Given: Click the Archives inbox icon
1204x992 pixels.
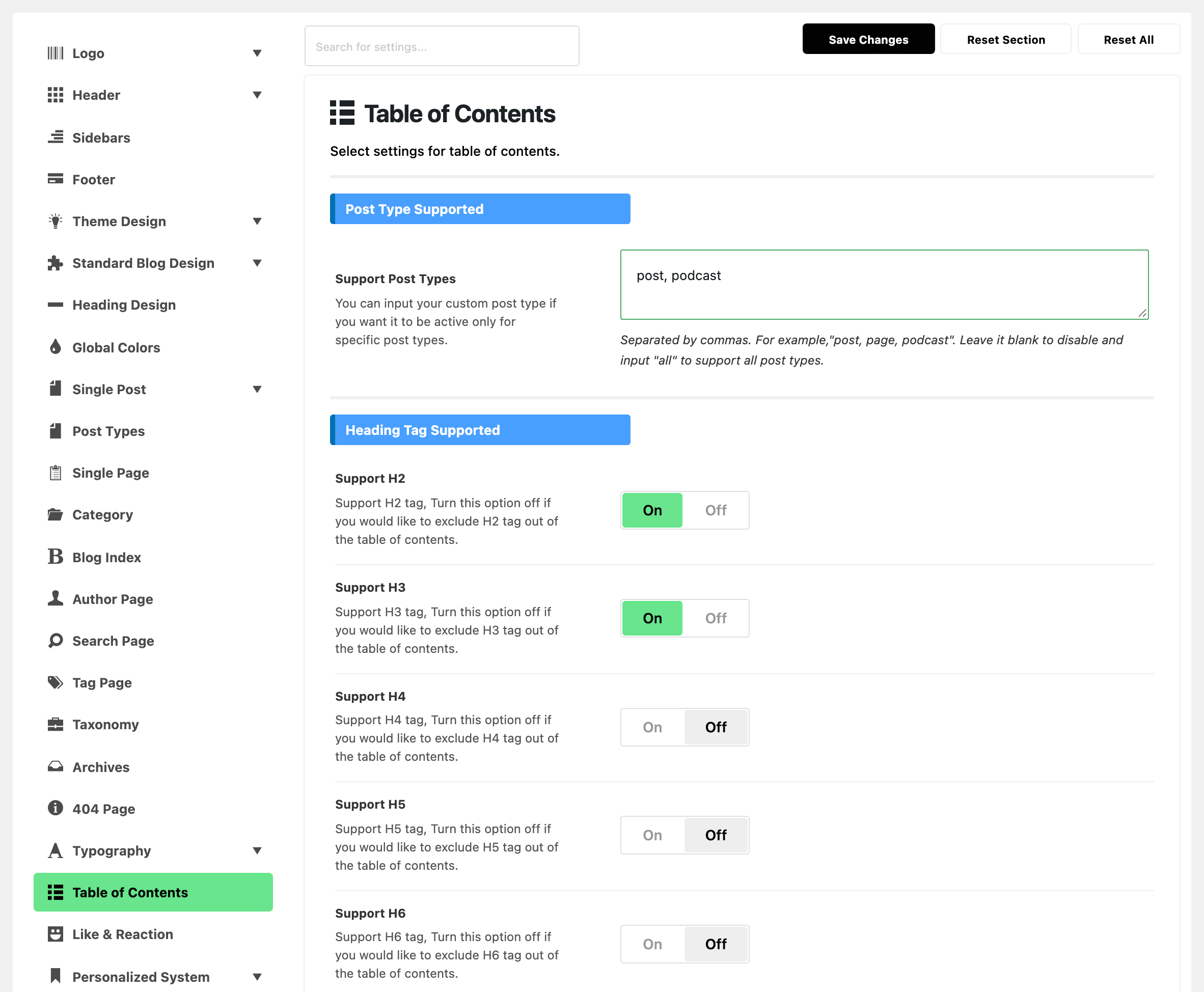Looking at the screenshot, I should click(x=56, y=766).
